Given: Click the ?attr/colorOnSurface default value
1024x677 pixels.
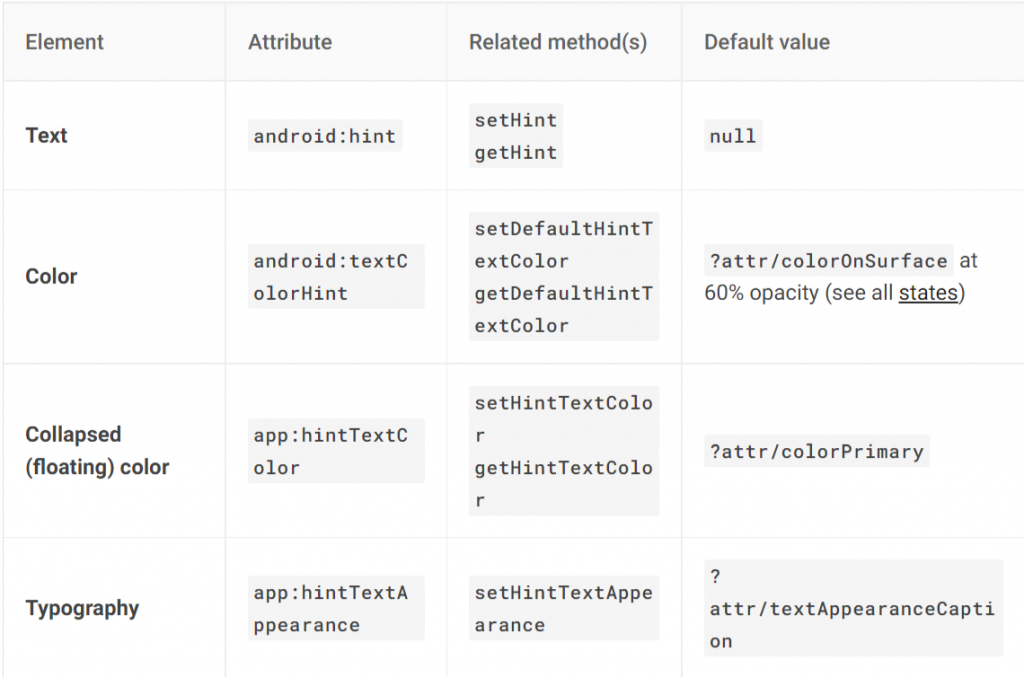Looking at the screenshot, I should pyautogui.click(x=829, y=261).
